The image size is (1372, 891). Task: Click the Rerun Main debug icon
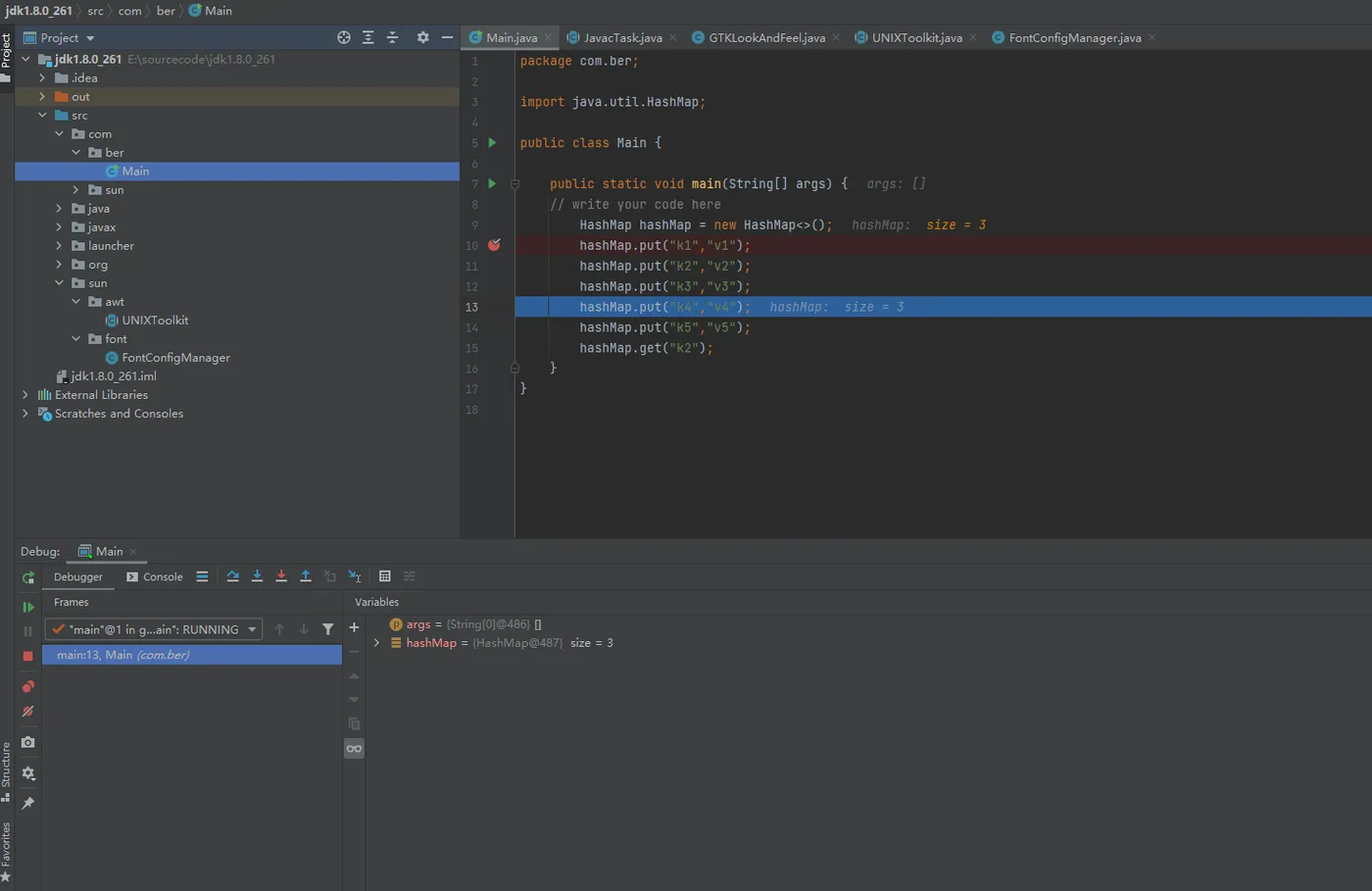click(28, 577)
